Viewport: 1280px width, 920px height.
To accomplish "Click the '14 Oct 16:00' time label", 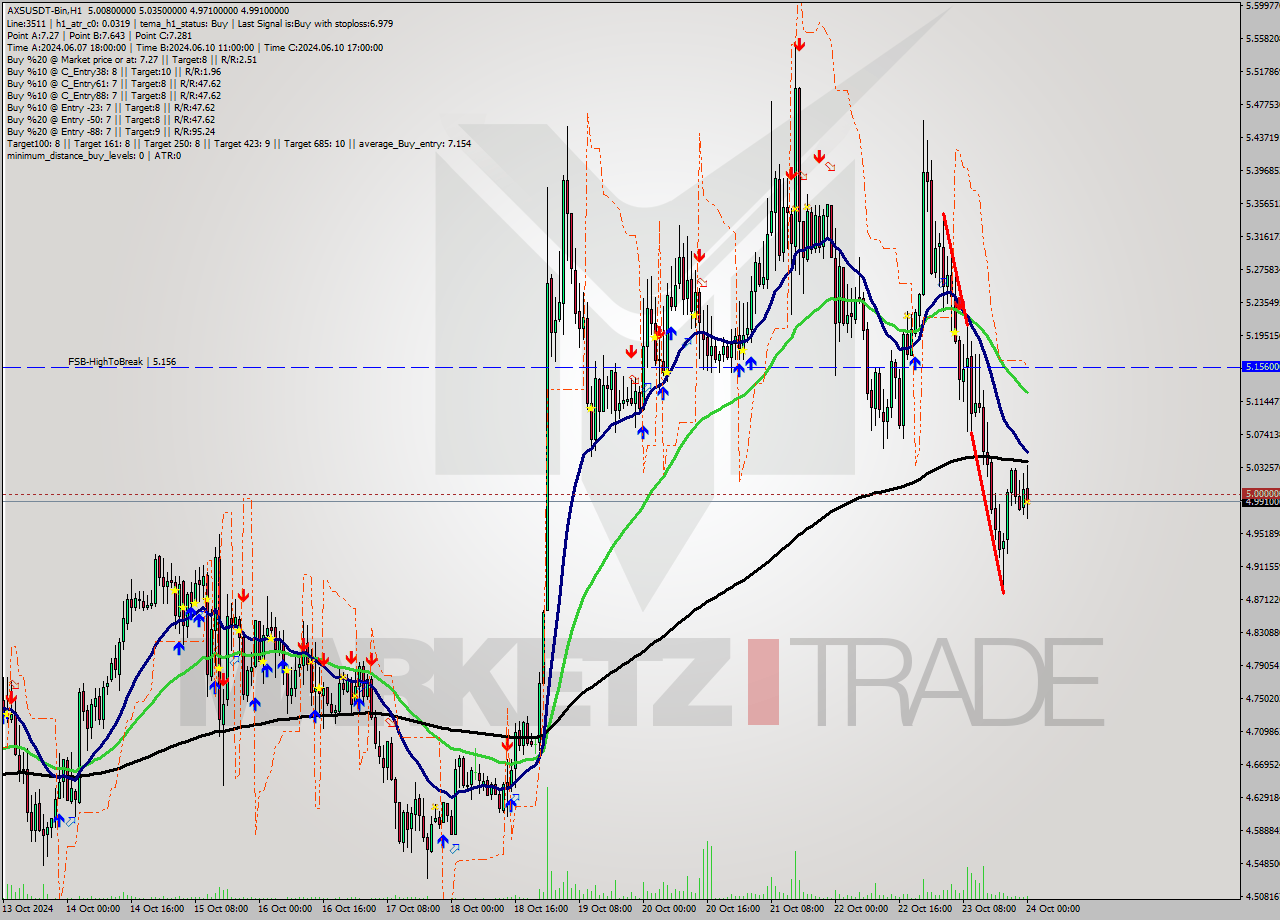I will (155, 909).
